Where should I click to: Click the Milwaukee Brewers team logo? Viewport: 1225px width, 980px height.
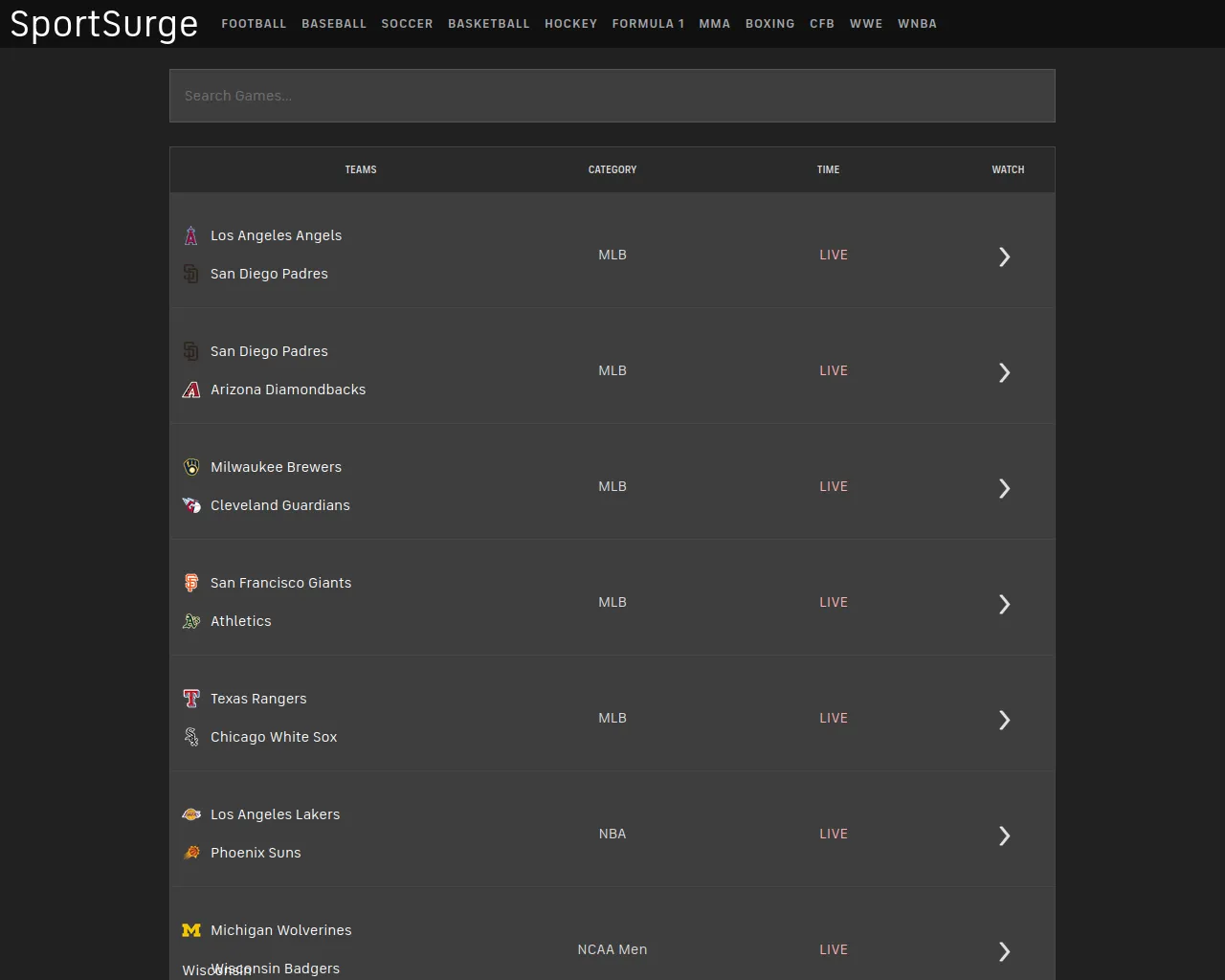(190, 466)
